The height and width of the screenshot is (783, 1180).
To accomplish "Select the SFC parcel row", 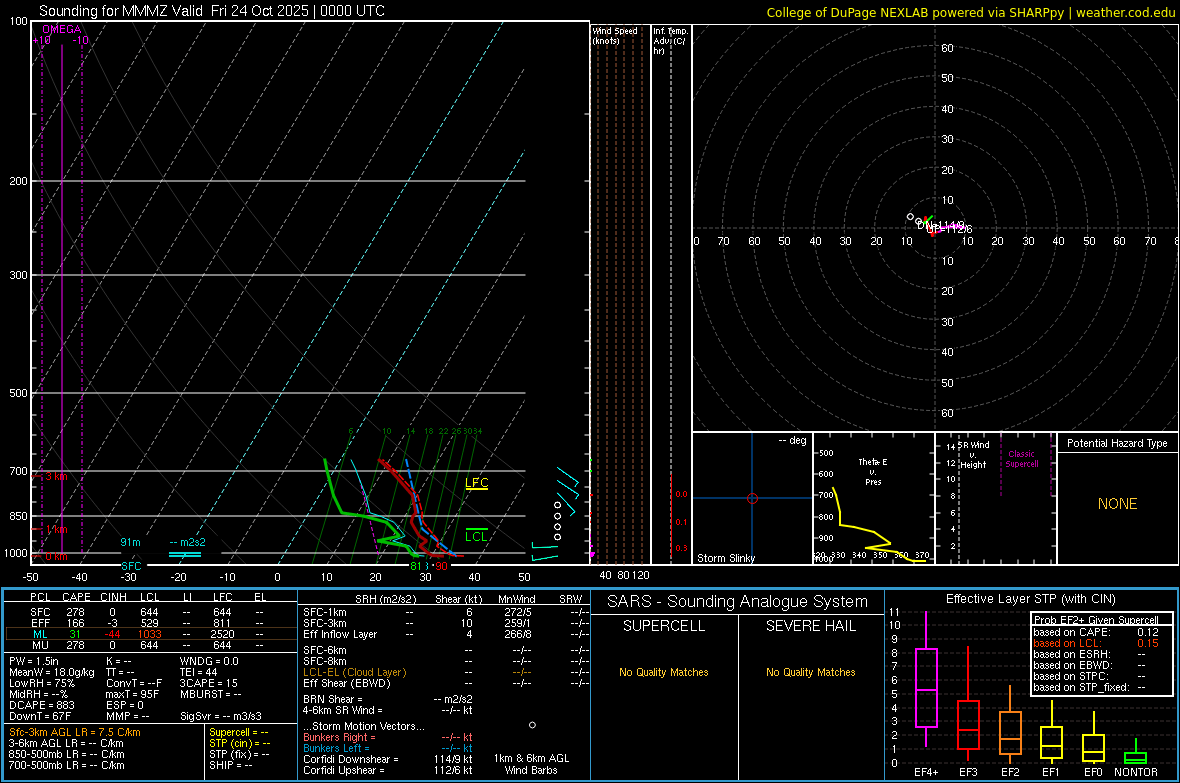I will point(40,611).
